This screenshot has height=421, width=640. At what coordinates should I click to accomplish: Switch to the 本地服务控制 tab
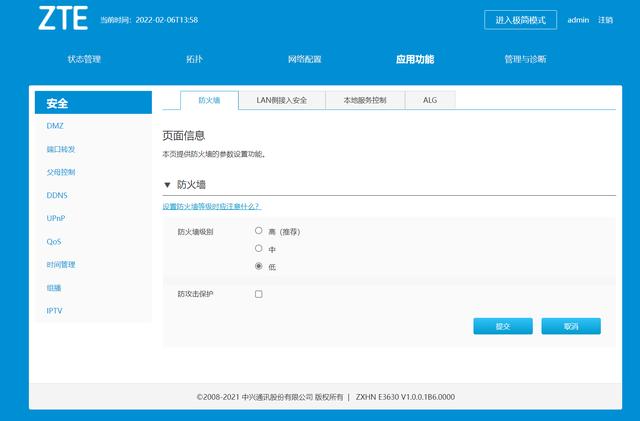[372, 100]
